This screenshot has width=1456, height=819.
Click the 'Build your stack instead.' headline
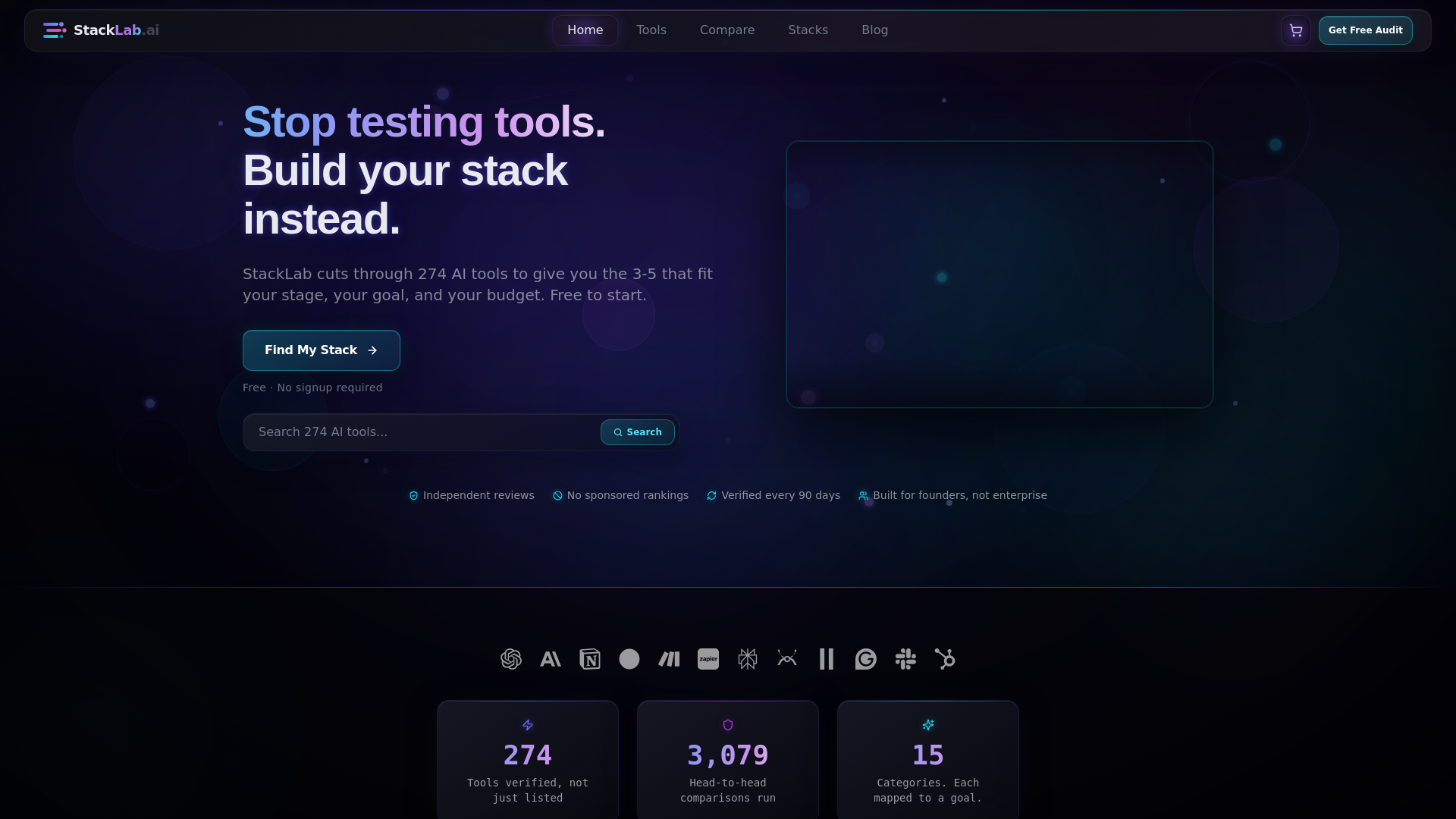[405, 194]
